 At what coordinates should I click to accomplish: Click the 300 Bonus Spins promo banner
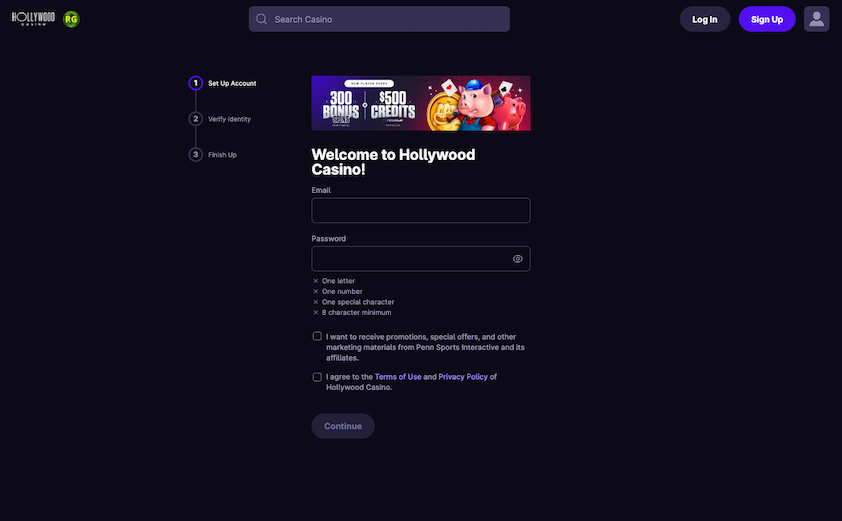click(420, 103)
